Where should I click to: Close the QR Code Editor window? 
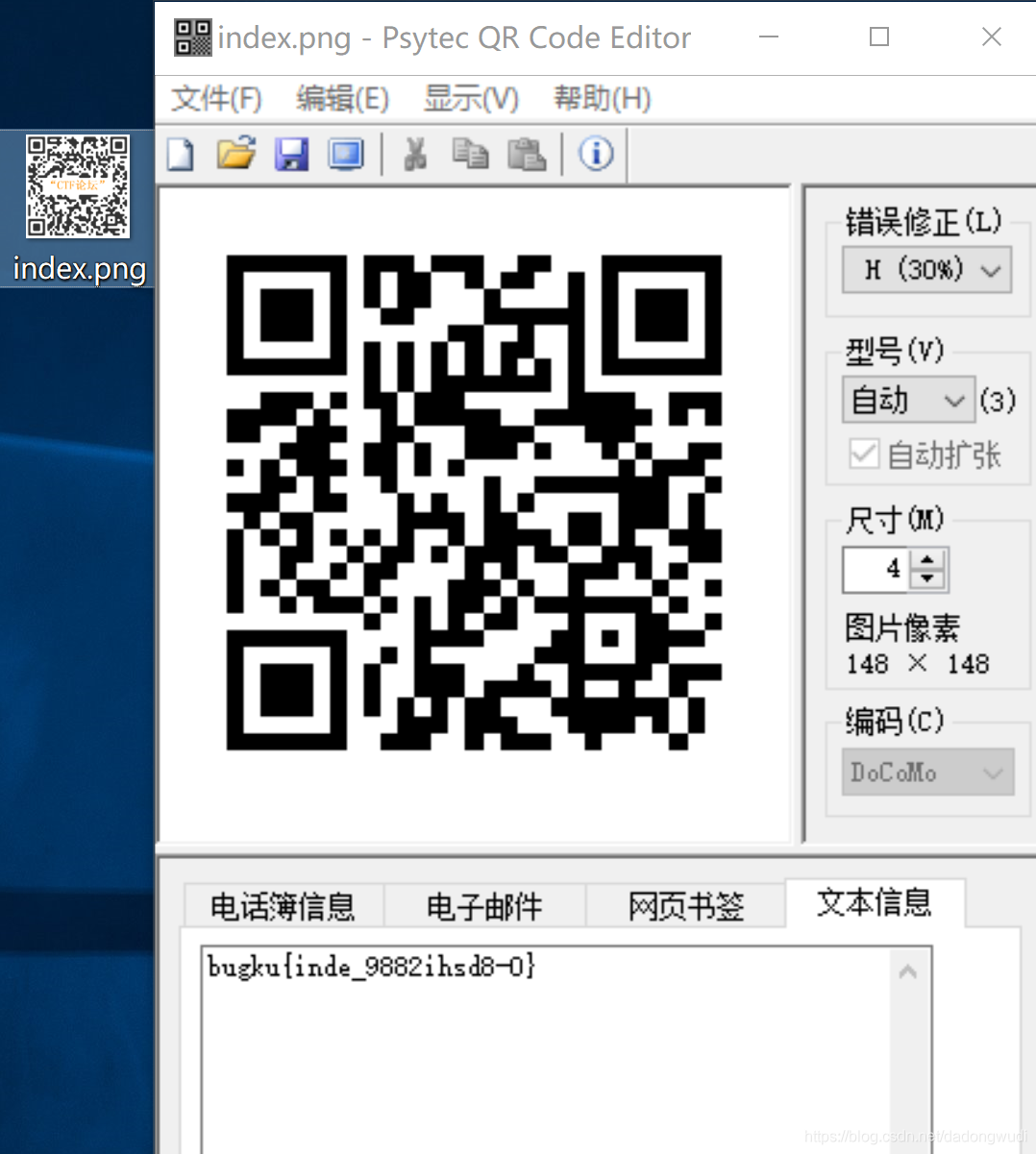(992, 37)
